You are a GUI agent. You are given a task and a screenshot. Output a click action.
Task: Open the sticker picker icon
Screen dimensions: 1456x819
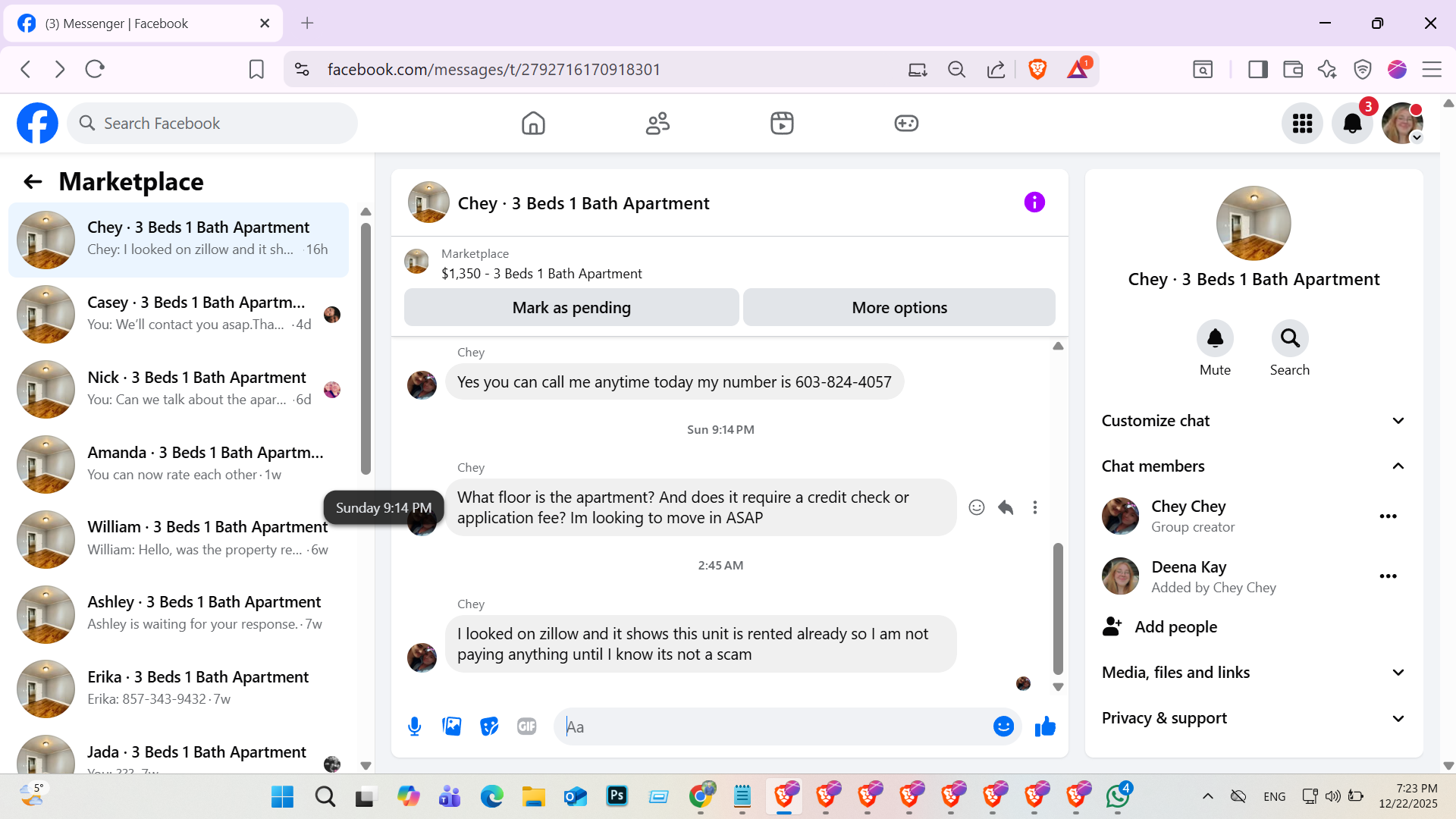click(x=489, y=726)
